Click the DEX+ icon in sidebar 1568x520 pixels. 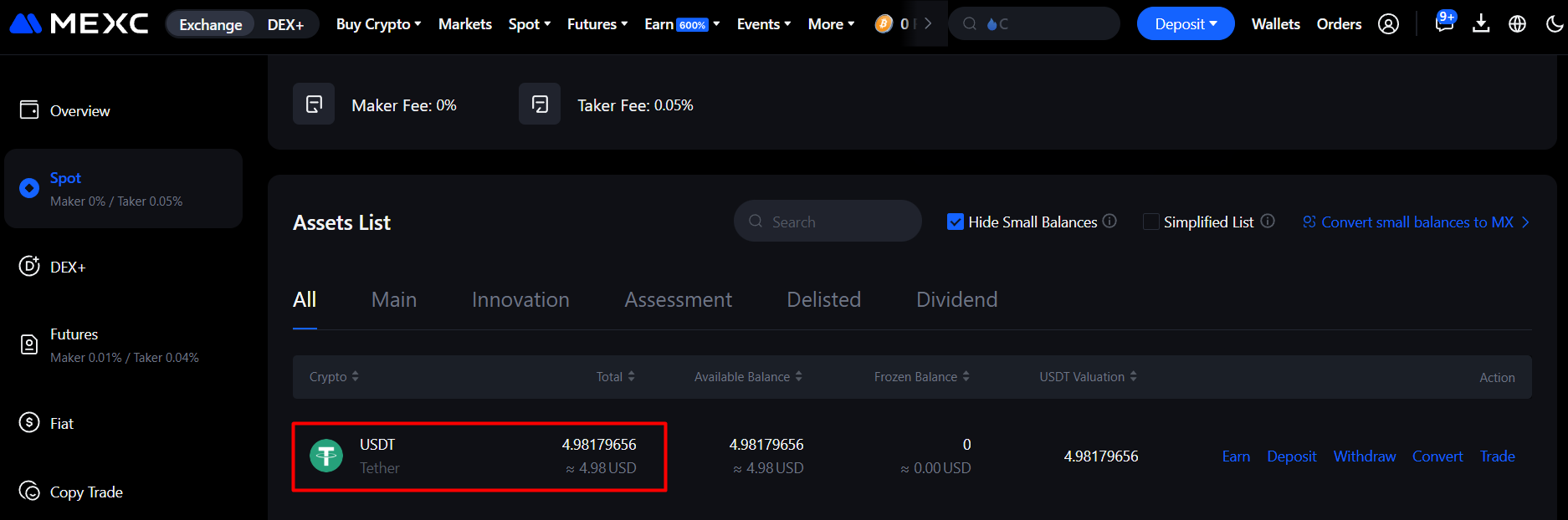pos(29,266)
